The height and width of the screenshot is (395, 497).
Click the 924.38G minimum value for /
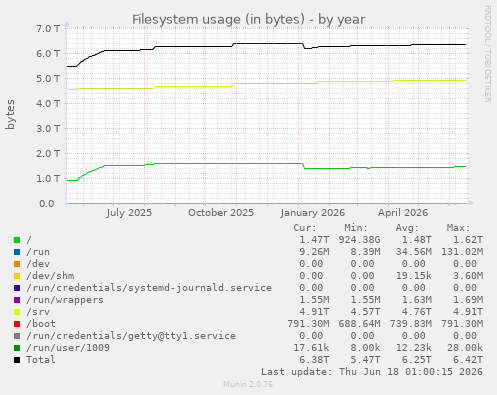pos(359,240)
